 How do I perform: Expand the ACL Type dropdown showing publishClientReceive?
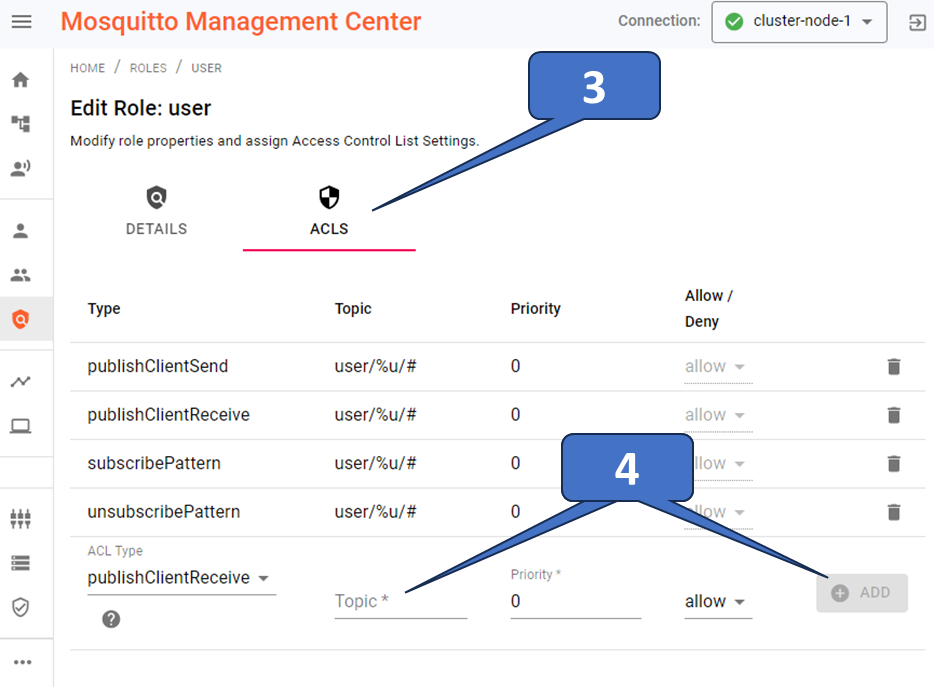(180, 578)
